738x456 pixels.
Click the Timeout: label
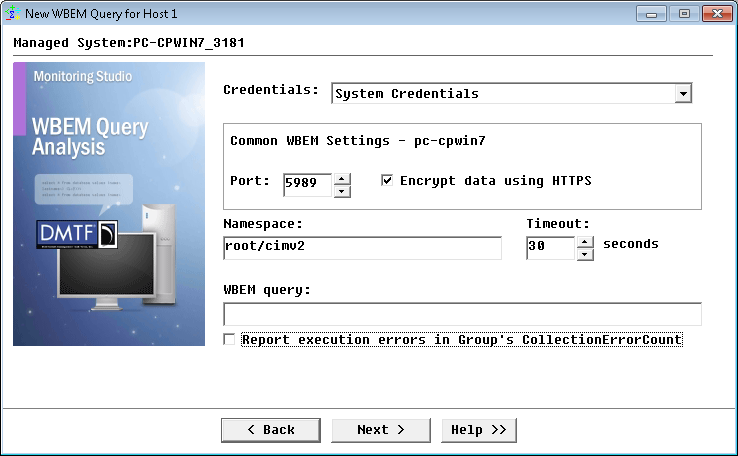click(x=558, y=224)
